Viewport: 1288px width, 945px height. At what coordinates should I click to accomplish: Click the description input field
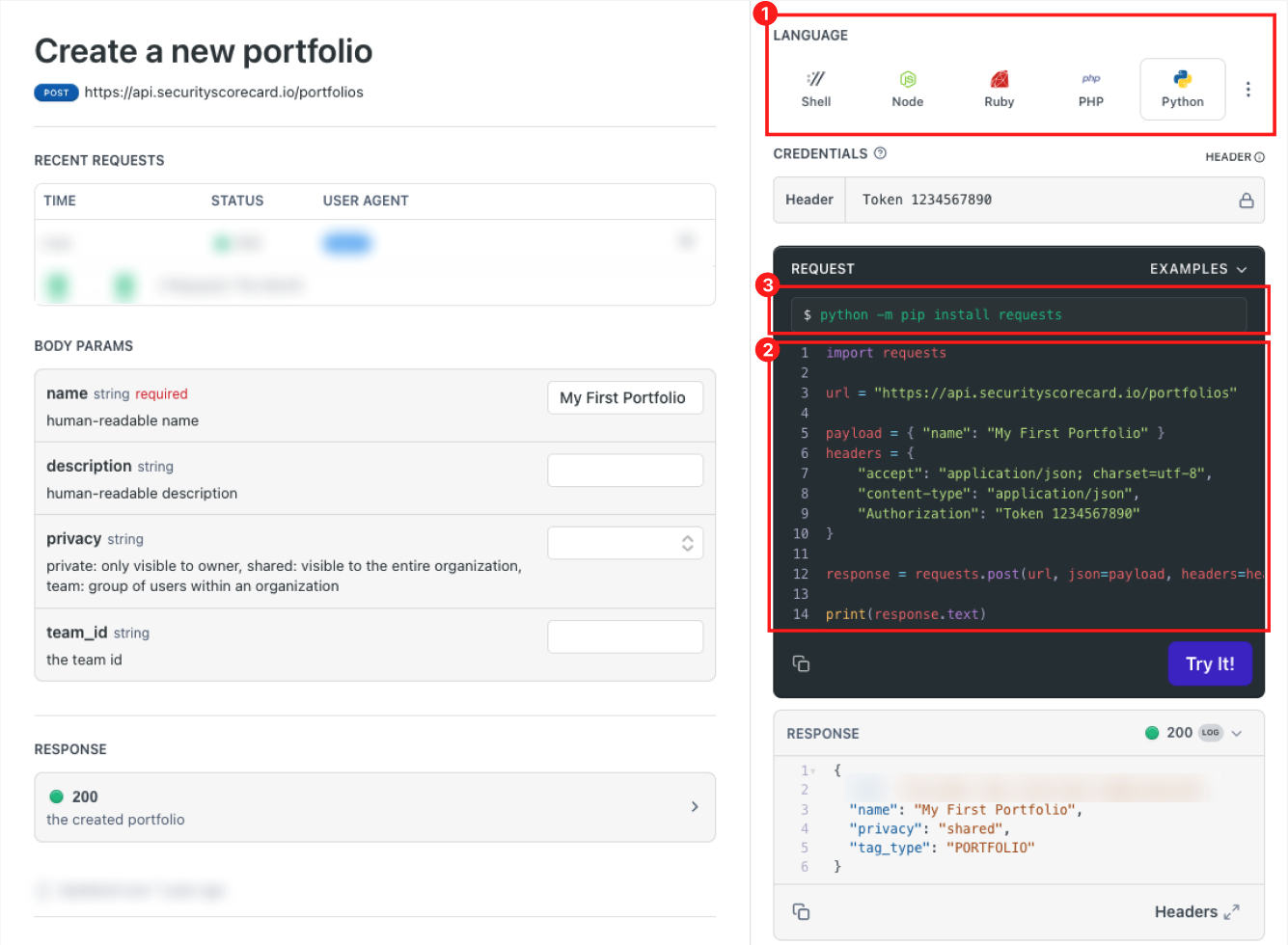[625, 471]
